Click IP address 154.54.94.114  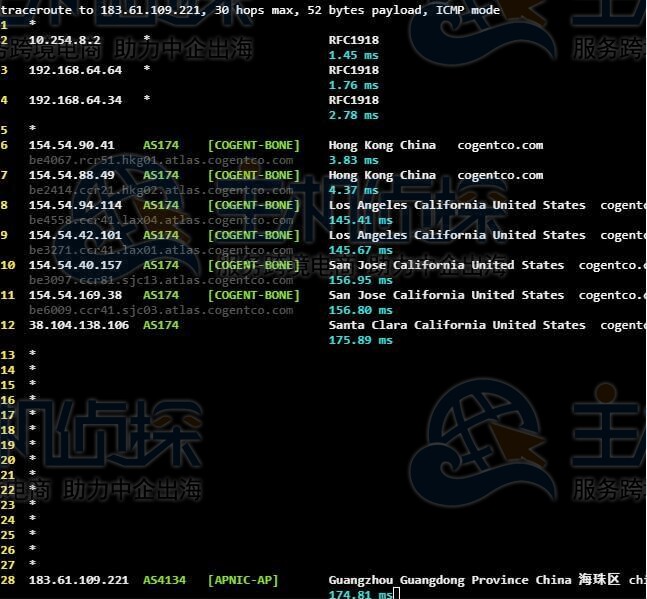75,205
